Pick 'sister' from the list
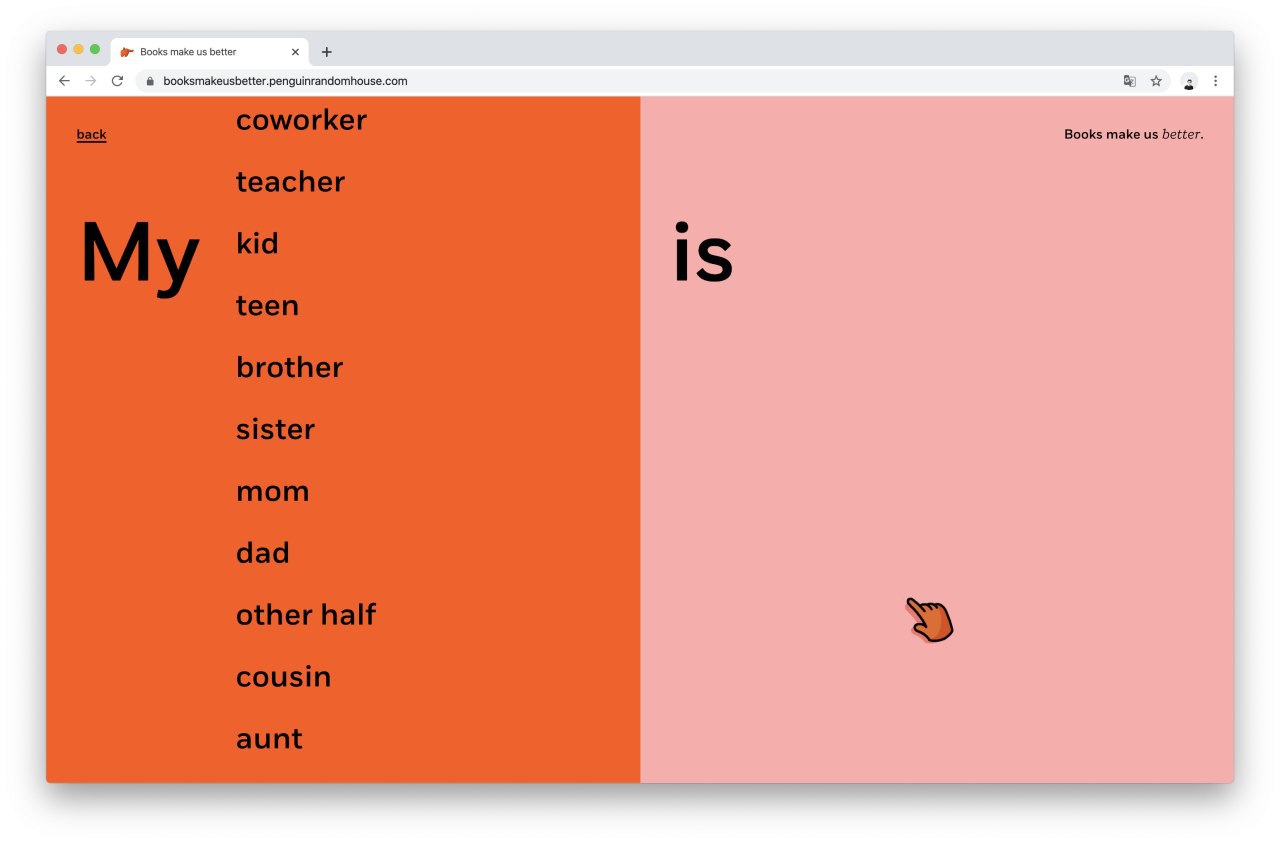 [275, 429]
